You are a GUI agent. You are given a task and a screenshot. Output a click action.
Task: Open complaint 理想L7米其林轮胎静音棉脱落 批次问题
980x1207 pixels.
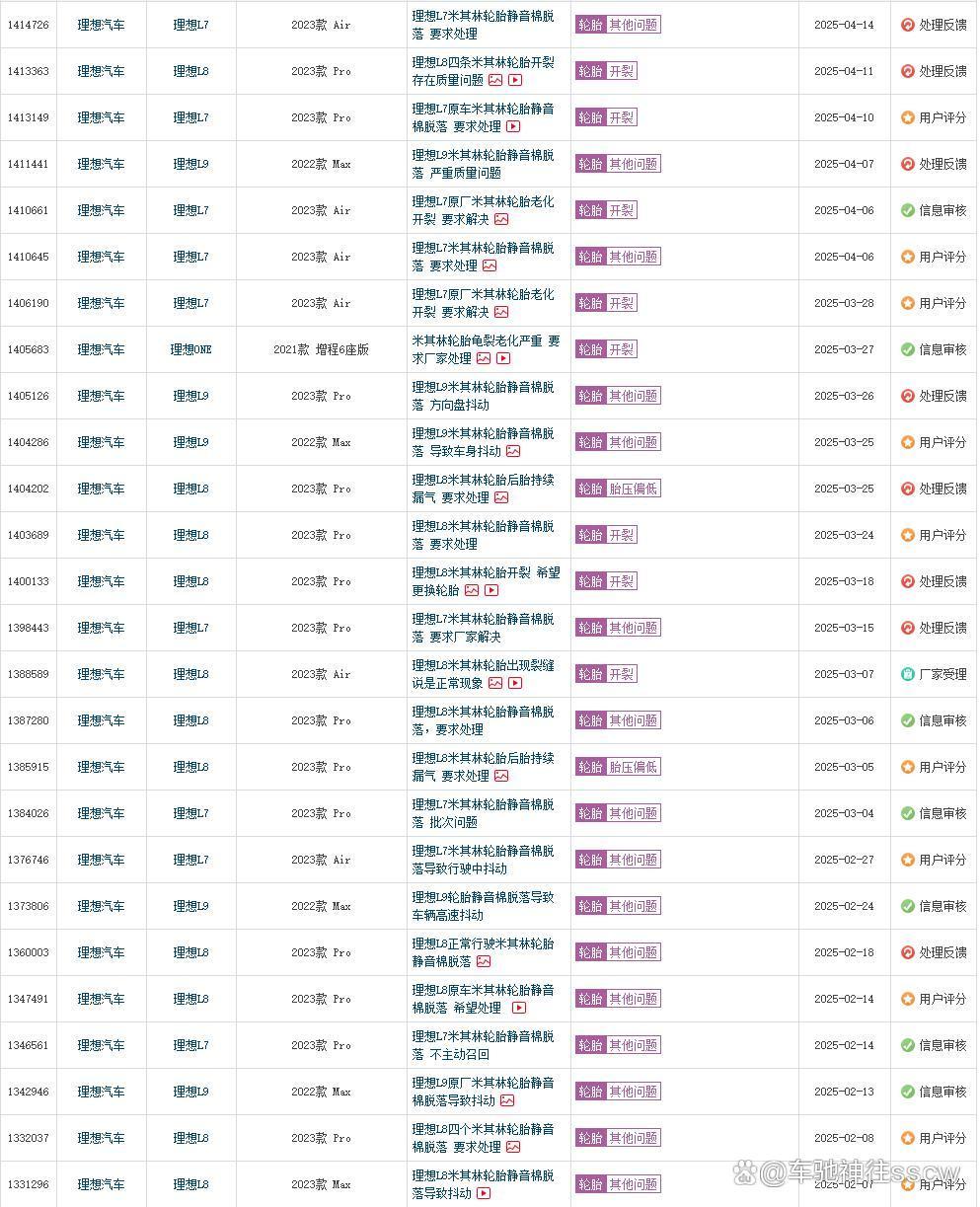pos(483,813)
